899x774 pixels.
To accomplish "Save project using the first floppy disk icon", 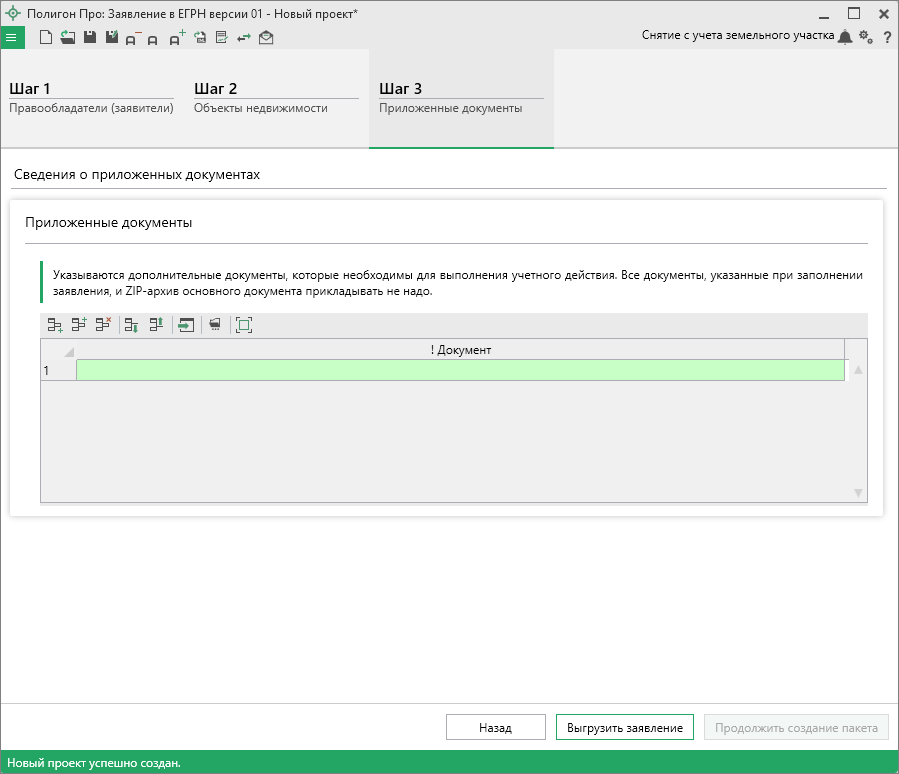I will (89, 38).
